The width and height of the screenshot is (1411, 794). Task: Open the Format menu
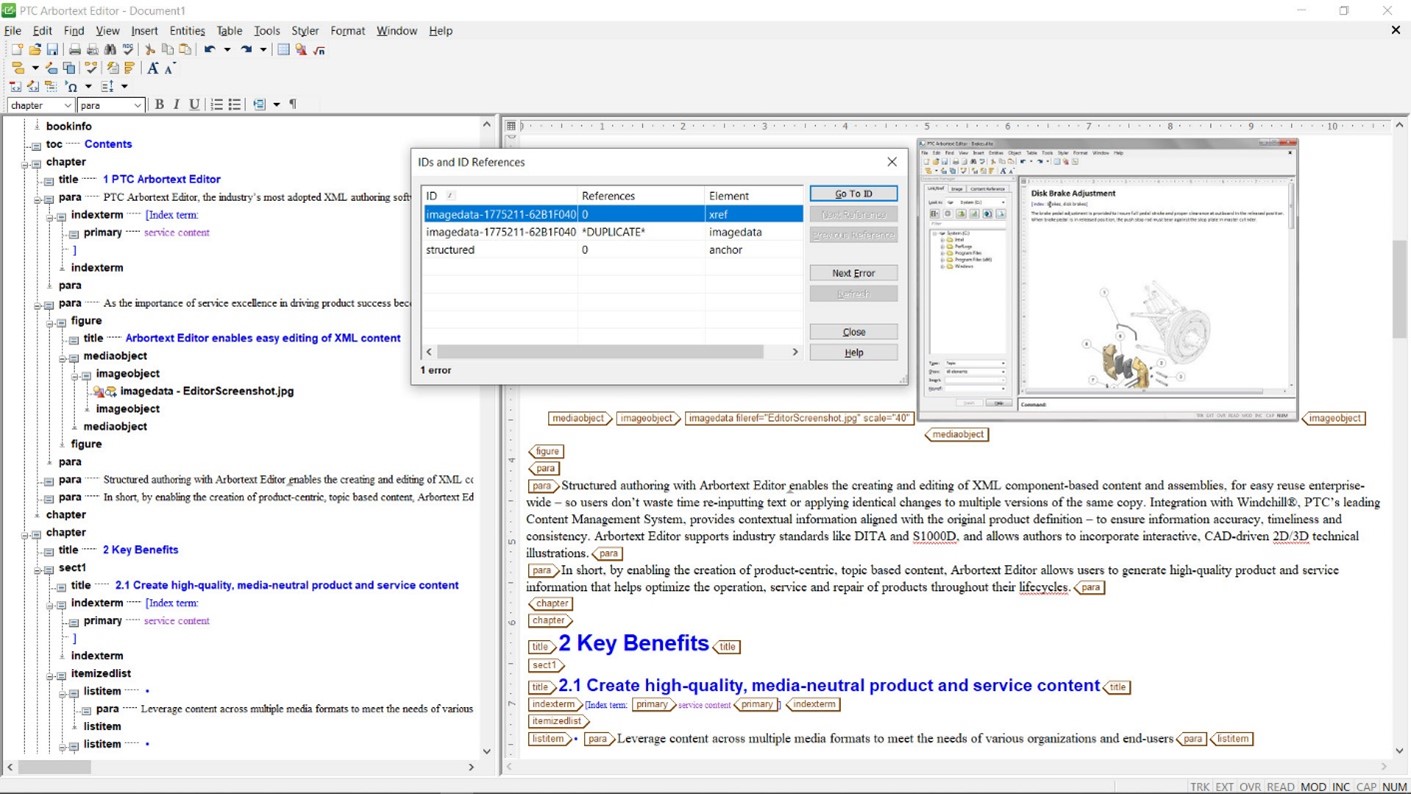coord(348,31)
